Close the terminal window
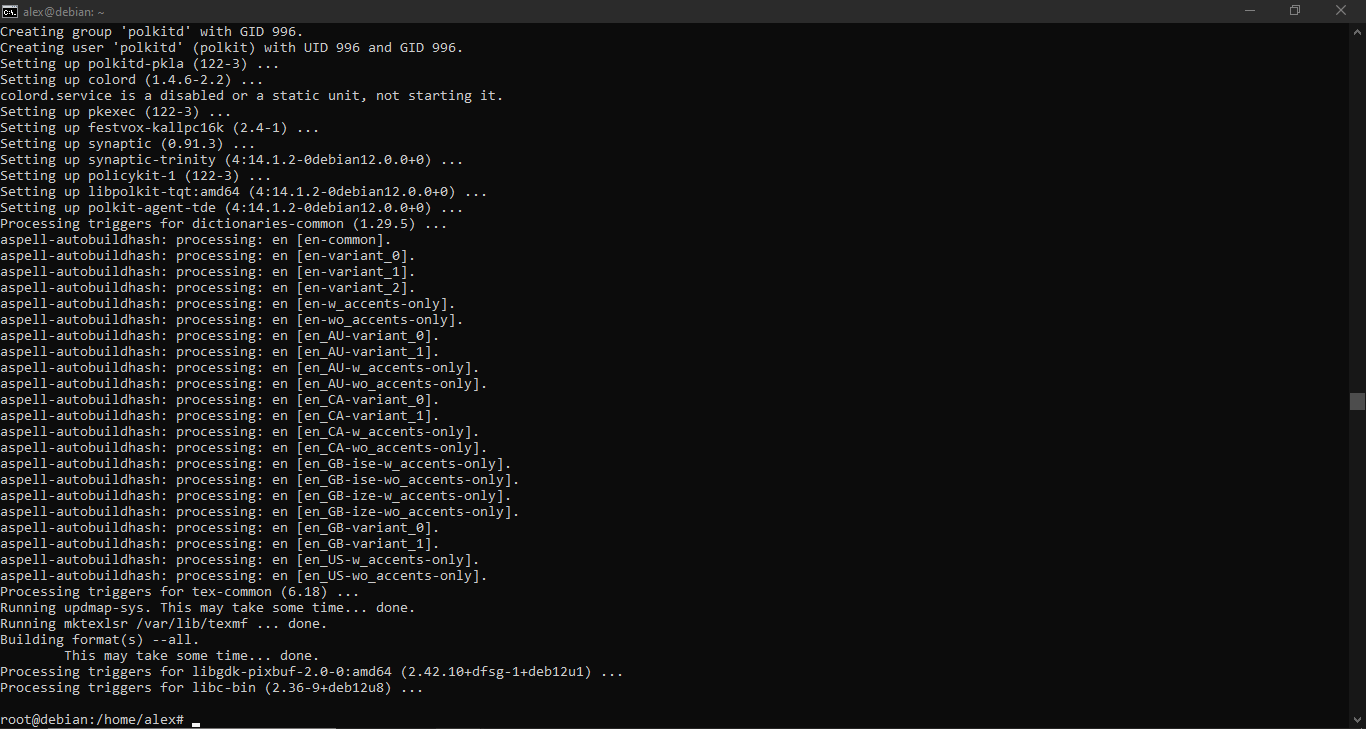 point(1340,11)
